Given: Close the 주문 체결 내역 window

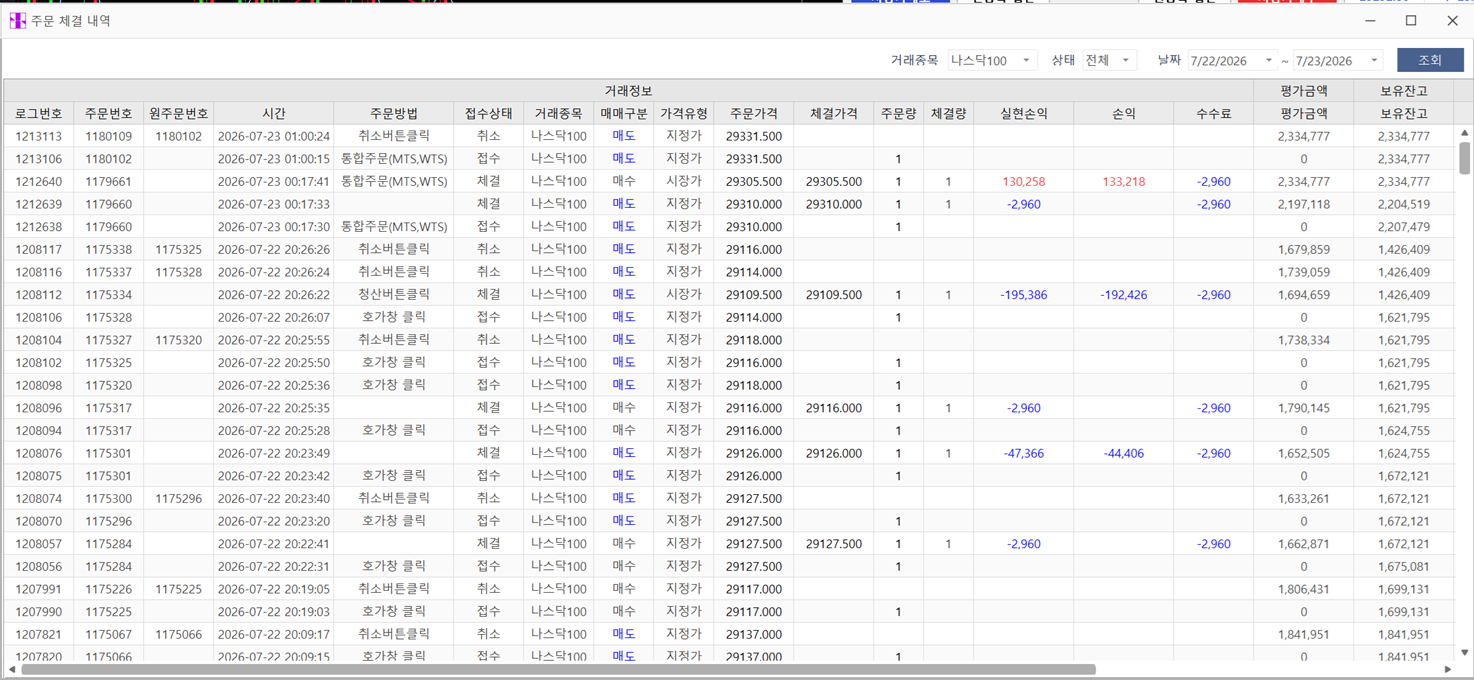Looking at the screenshot, I should coord(1452,20).
